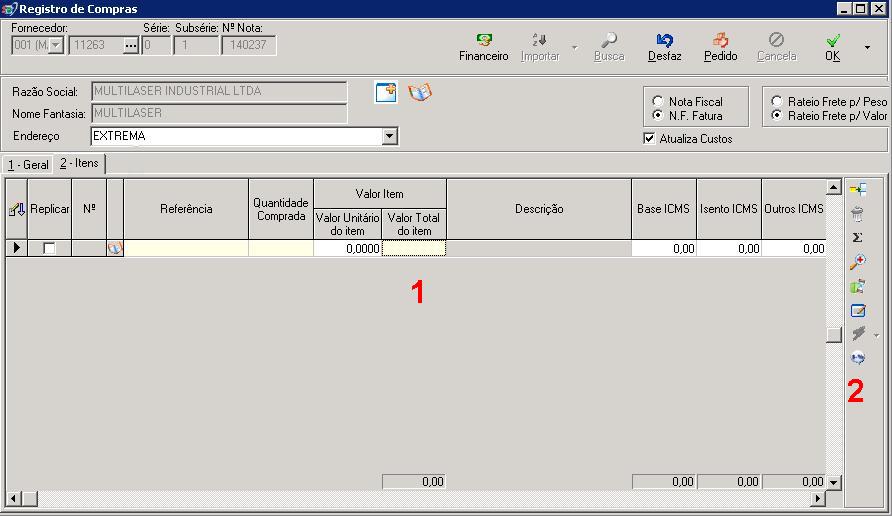Image resolution: width=892 pixels, height=516 pixels.
Task: Toggle the Replicar checkbox in first row
Action: point(49,248)
